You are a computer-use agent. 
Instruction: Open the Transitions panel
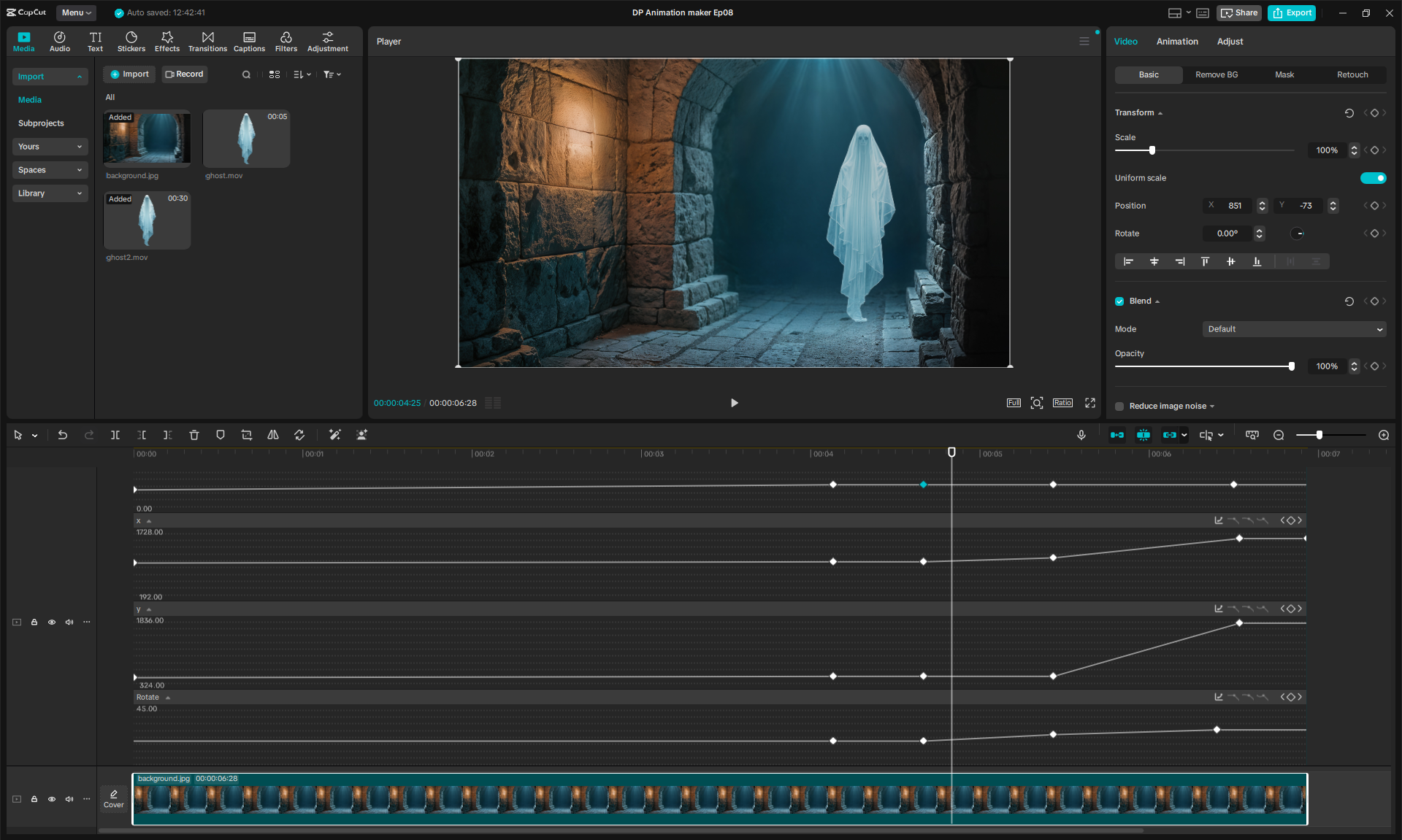[207, 42]
